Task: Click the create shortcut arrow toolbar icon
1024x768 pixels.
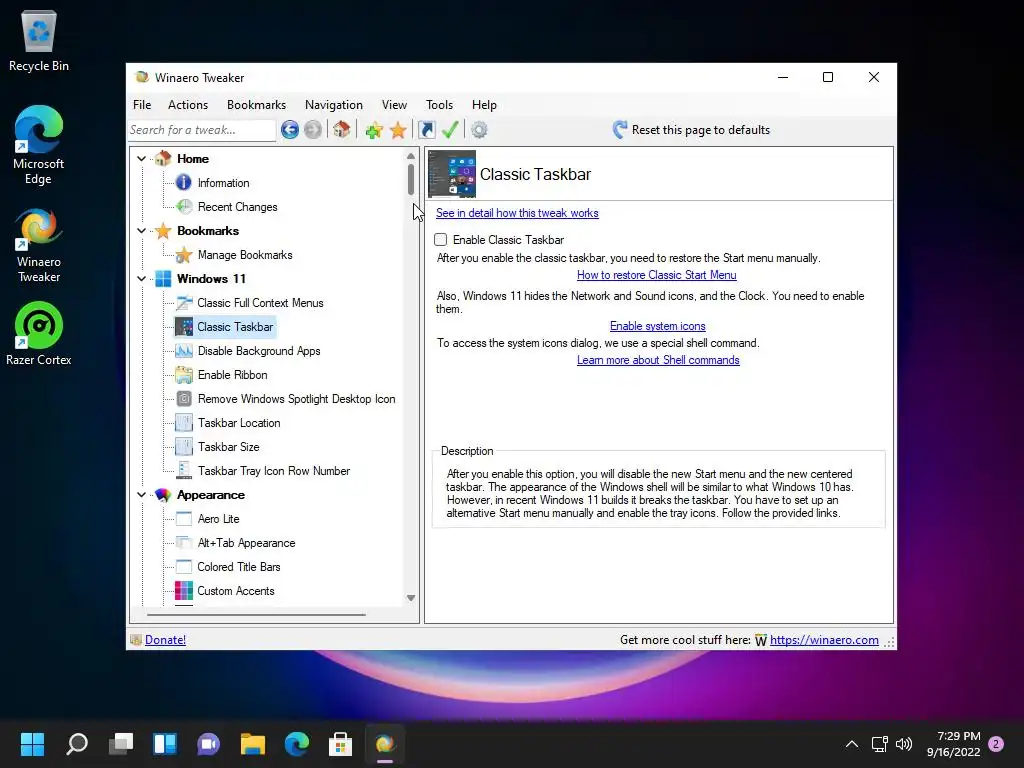Action: [426, 130]
